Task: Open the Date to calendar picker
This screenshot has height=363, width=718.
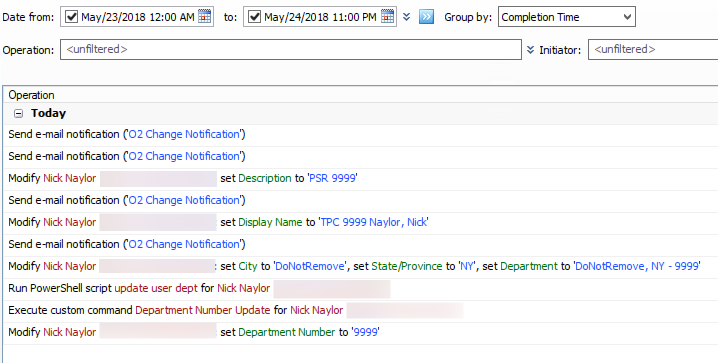Action: (387, 17)
